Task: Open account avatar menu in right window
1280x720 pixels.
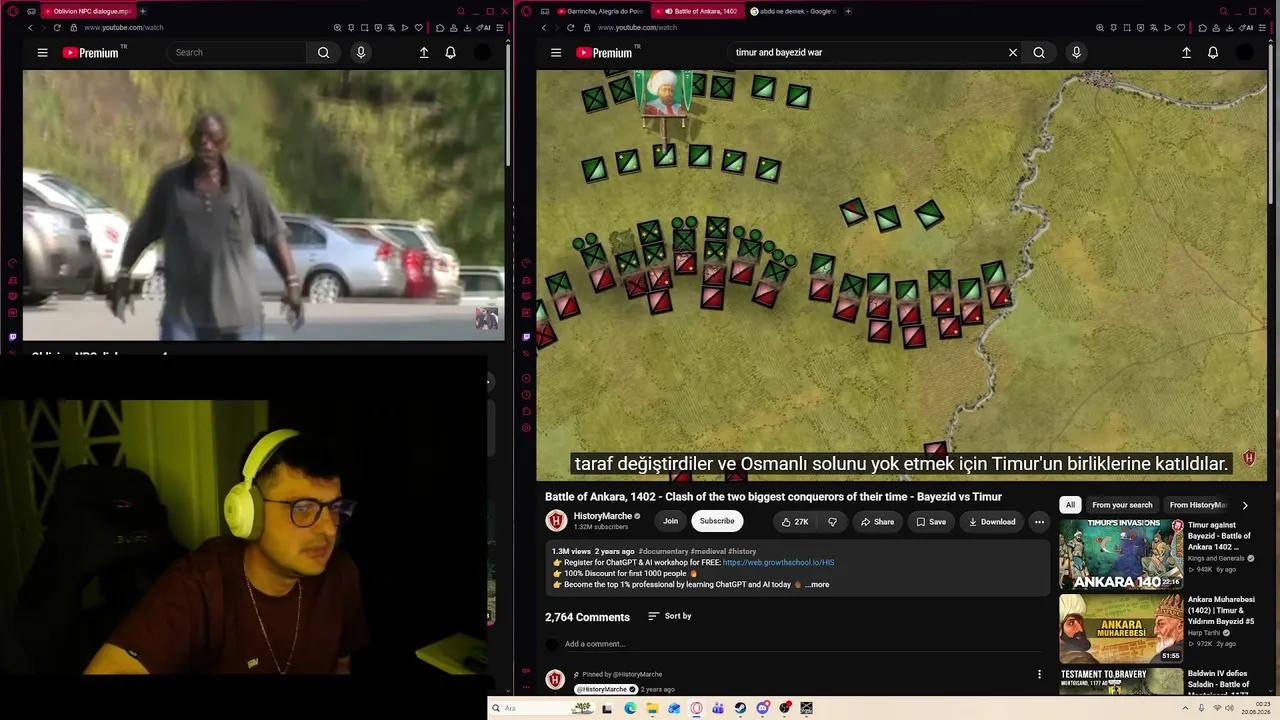Action: point(1245,53)
